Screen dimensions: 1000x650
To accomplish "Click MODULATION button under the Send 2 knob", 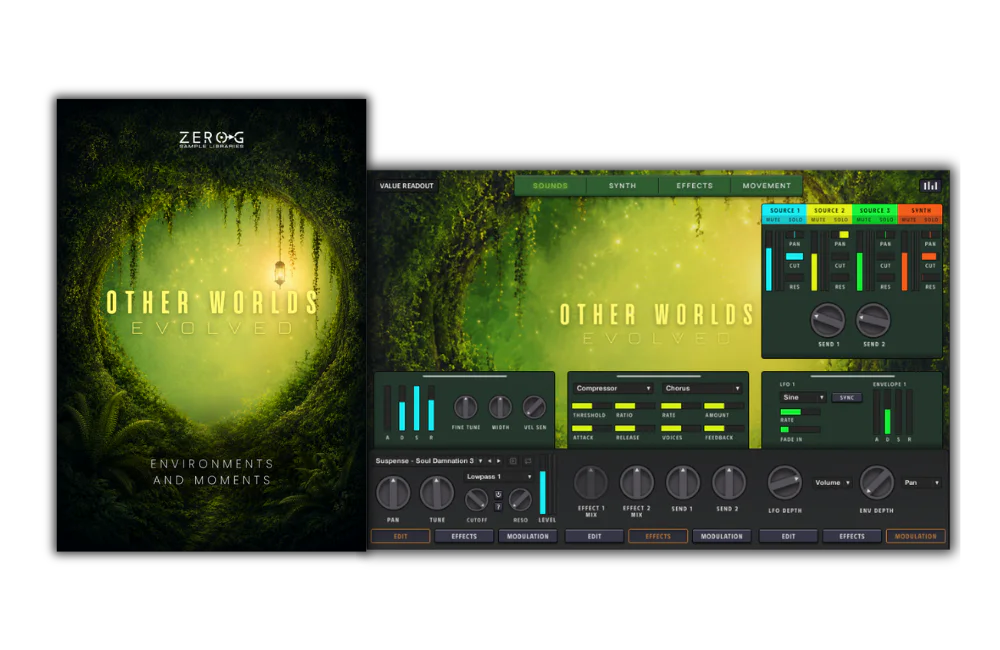I will 722,536.
